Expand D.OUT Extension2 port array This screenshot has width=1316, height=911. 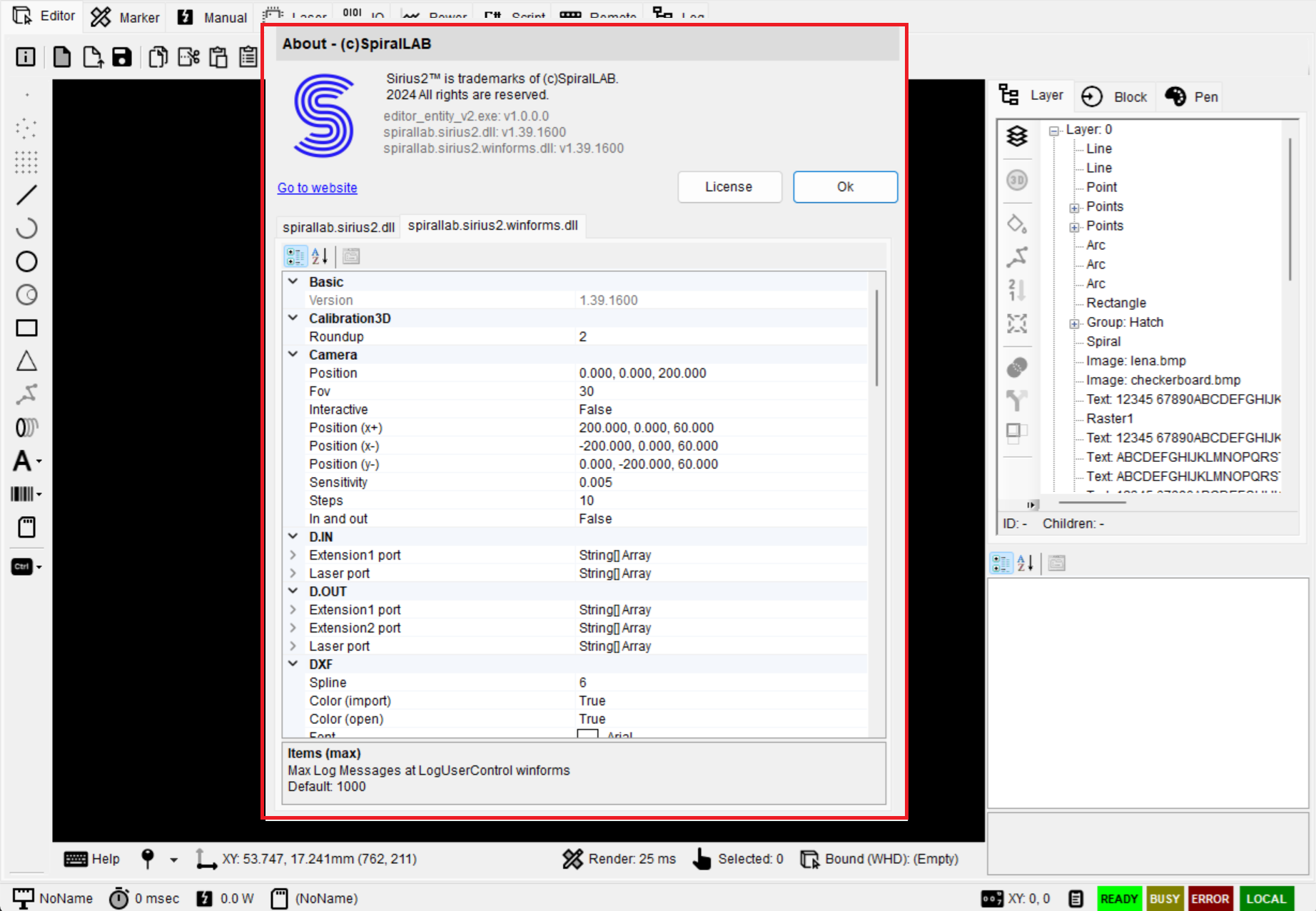293,628
